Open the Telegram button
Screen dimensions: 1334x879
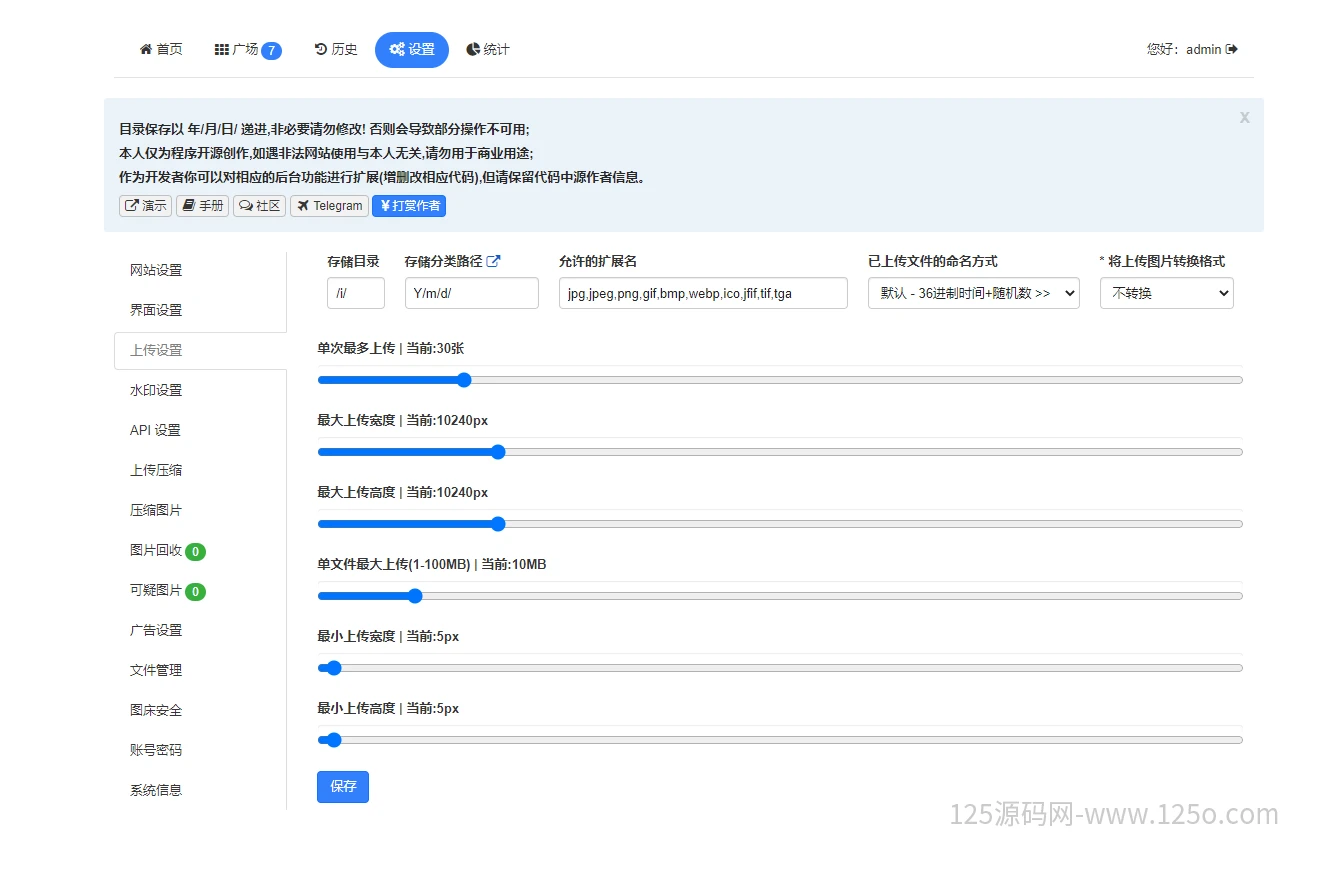tap(329, 206)
